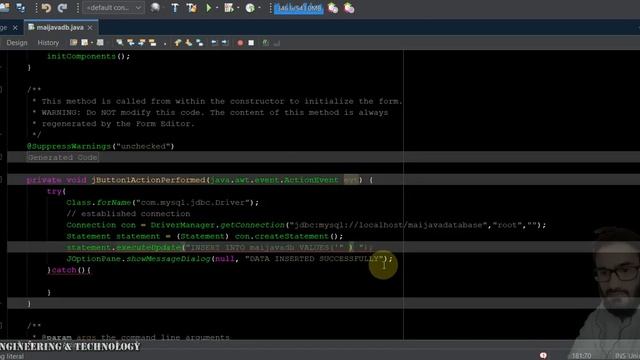Click Find Next Occurrence icon
Image resolution: width=640 pixels, height=360 pixels.
coord(142,42)
